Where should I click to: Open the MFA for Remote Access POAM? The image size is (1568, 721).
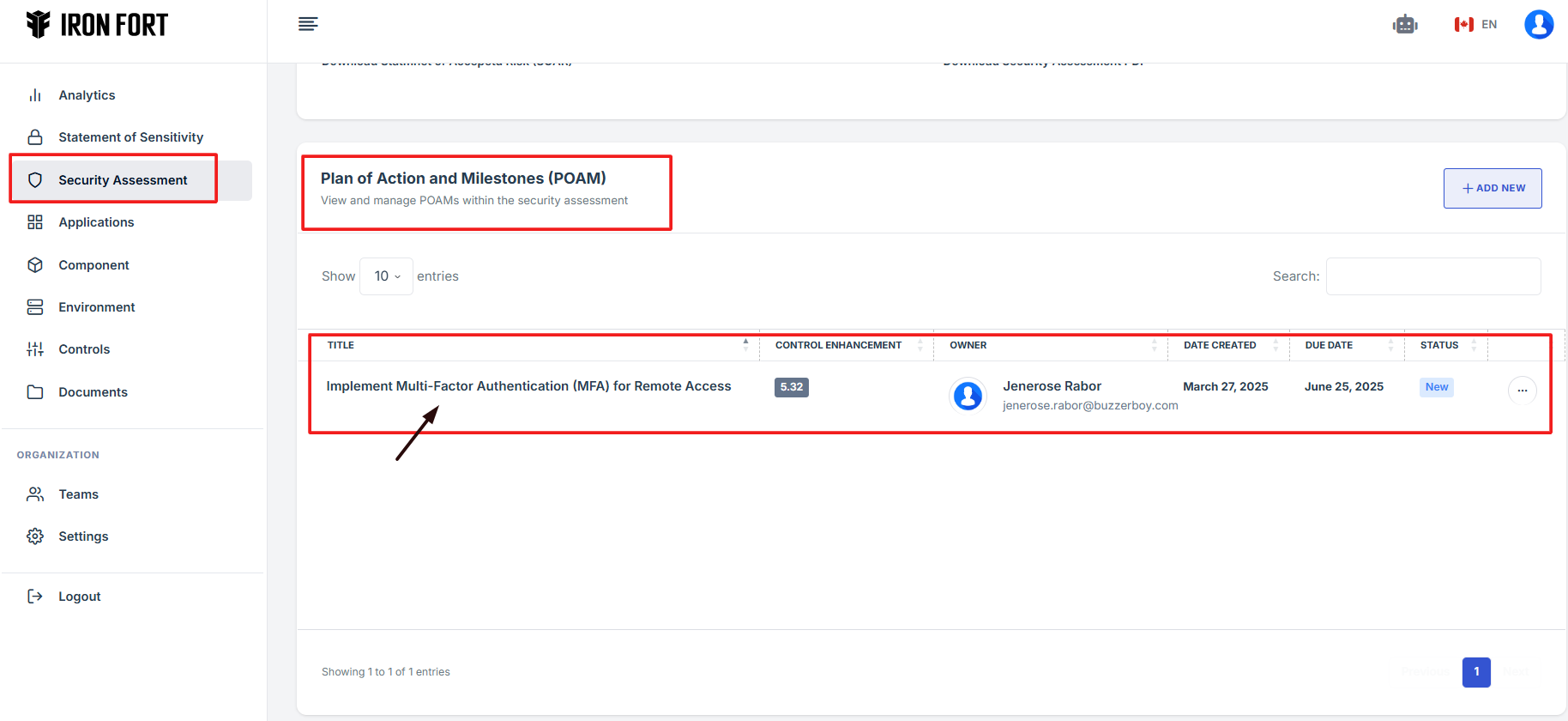[528, 386]
